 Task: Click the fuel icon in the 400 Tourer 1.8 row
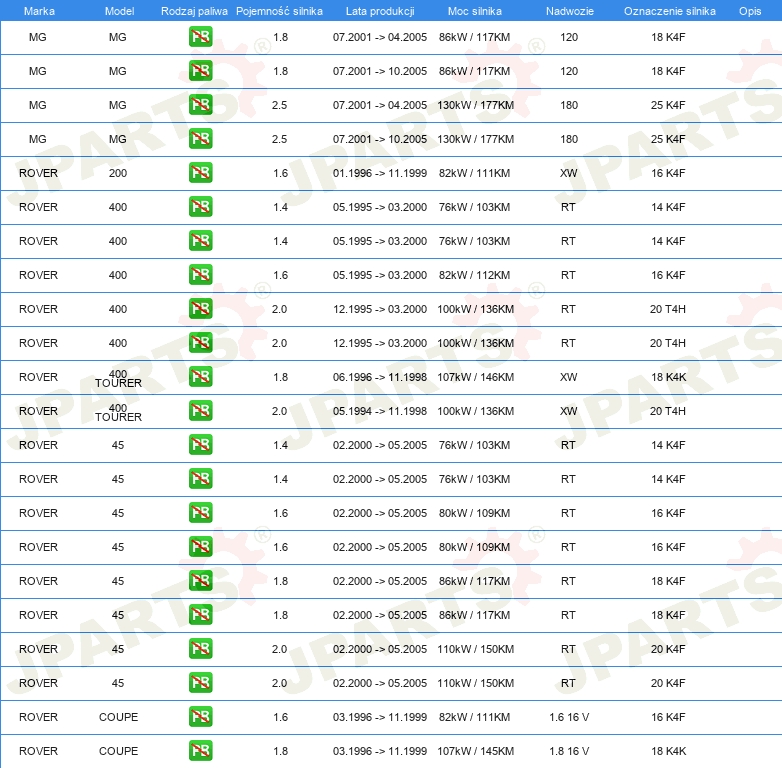[200, 377]
